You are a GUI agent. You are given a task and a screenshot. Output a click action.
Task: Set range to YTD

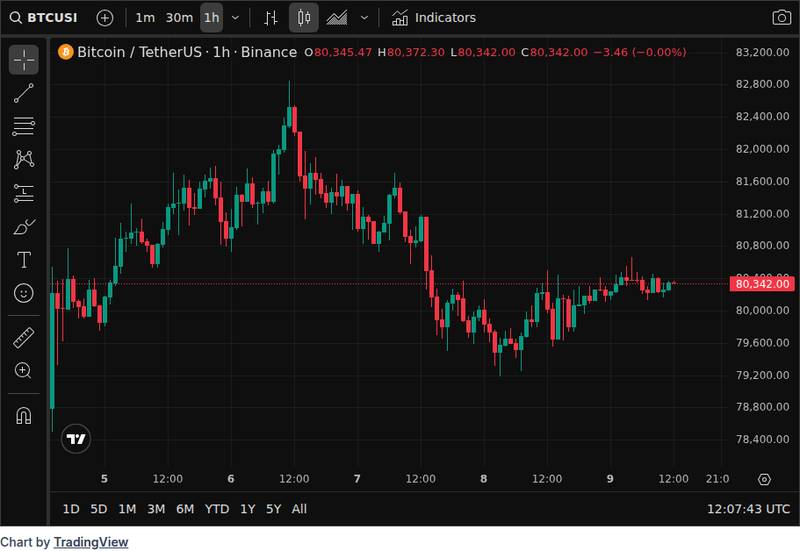tap(217, 509)
